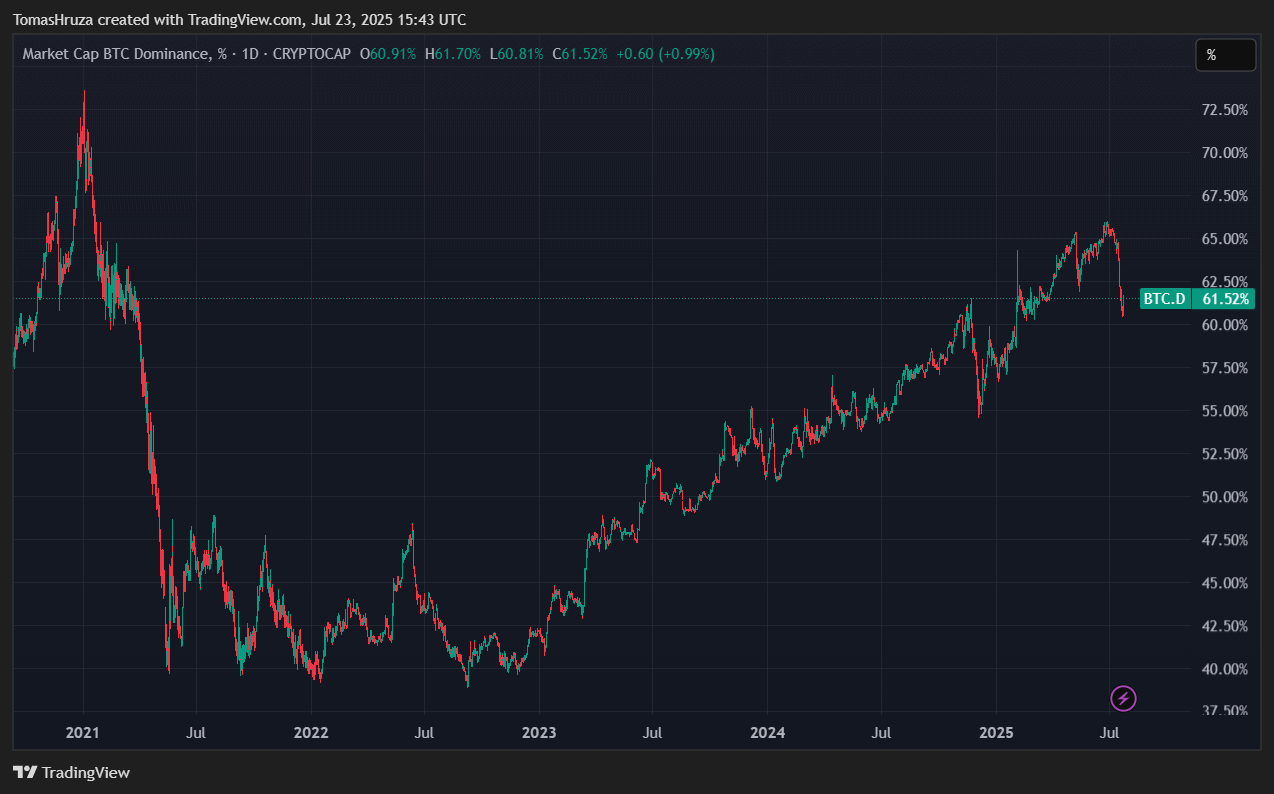The height and width of the screenshot is (794, 1274).
Task: Click the current price label 61.52%
Action: [x=1225, y=299]
